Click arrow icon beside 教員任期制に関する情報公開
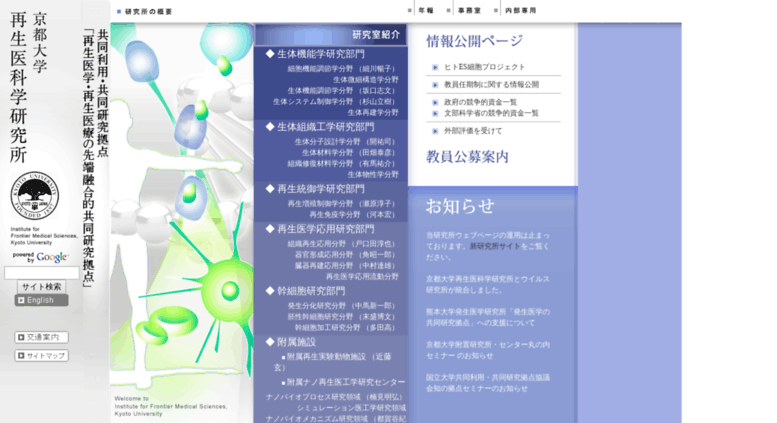 (x=435, y=85)
